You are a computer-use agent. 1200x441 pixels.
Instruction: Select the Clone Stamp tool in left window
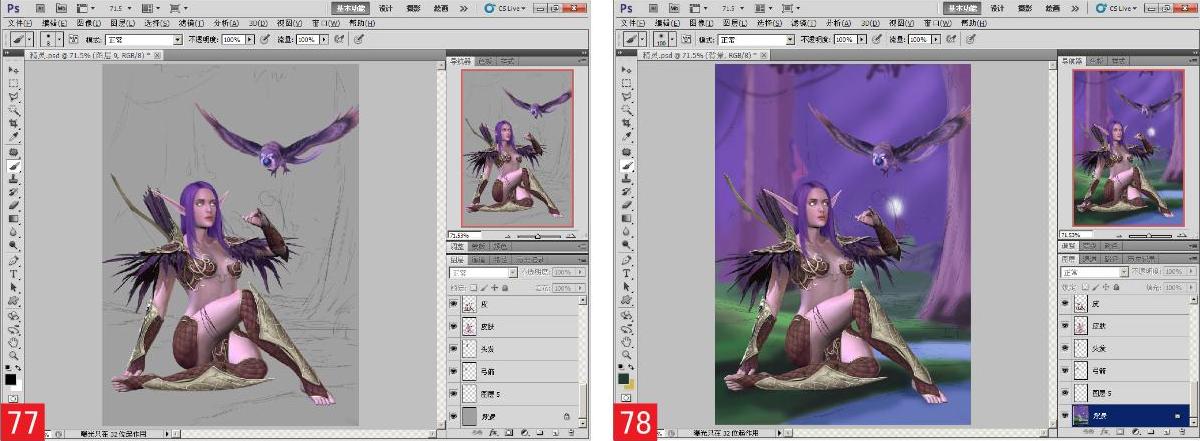point(14,177)
